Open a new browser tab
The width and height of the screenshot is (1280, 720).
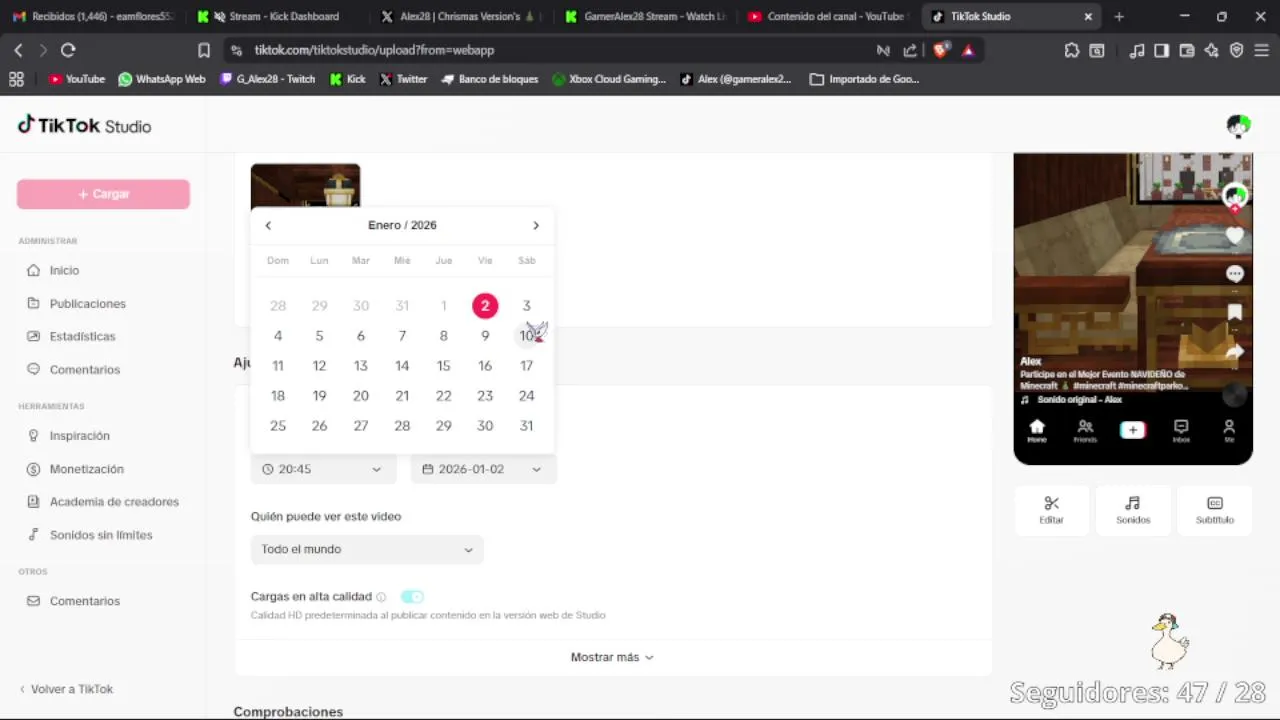(x=1119, y=16)
